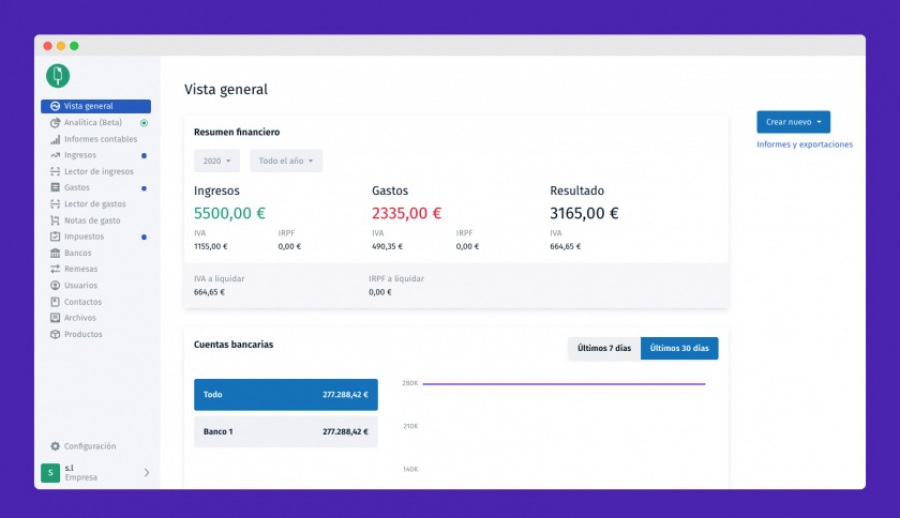Viewport: 900px width, 518px height.
Task: Open Lector de ingresos label
Action: click(99, 171)
